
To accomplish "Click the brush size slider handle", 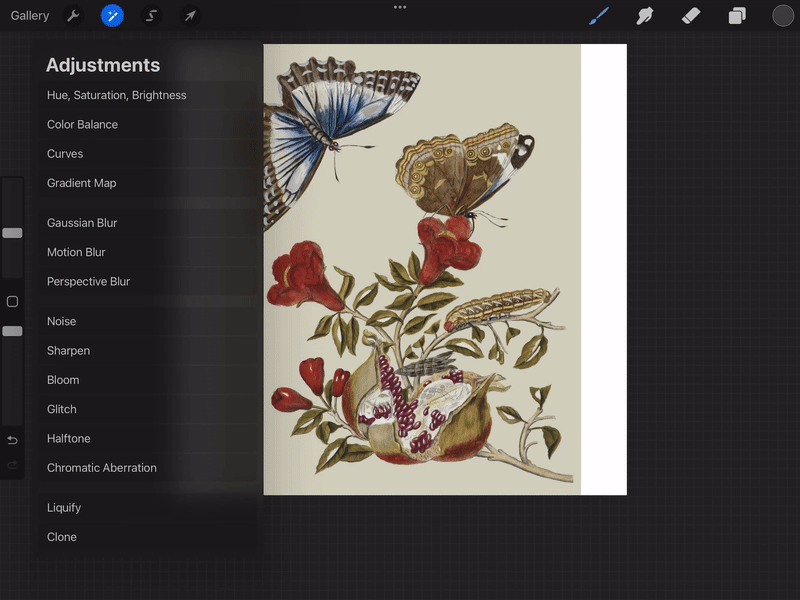I will pos(12,233).
